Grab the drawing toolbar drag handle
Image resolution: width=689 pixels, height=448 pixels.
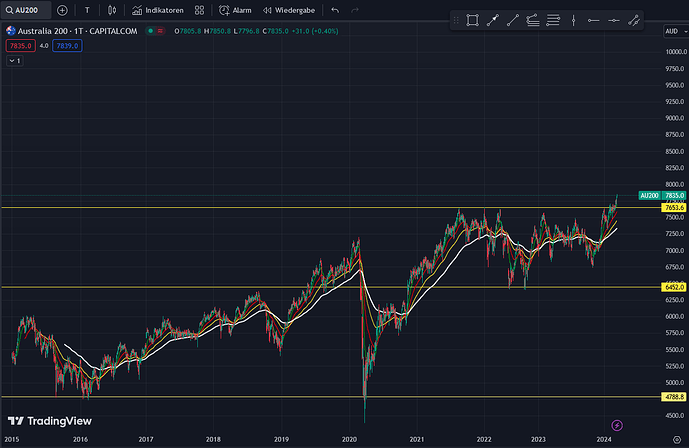456,20
